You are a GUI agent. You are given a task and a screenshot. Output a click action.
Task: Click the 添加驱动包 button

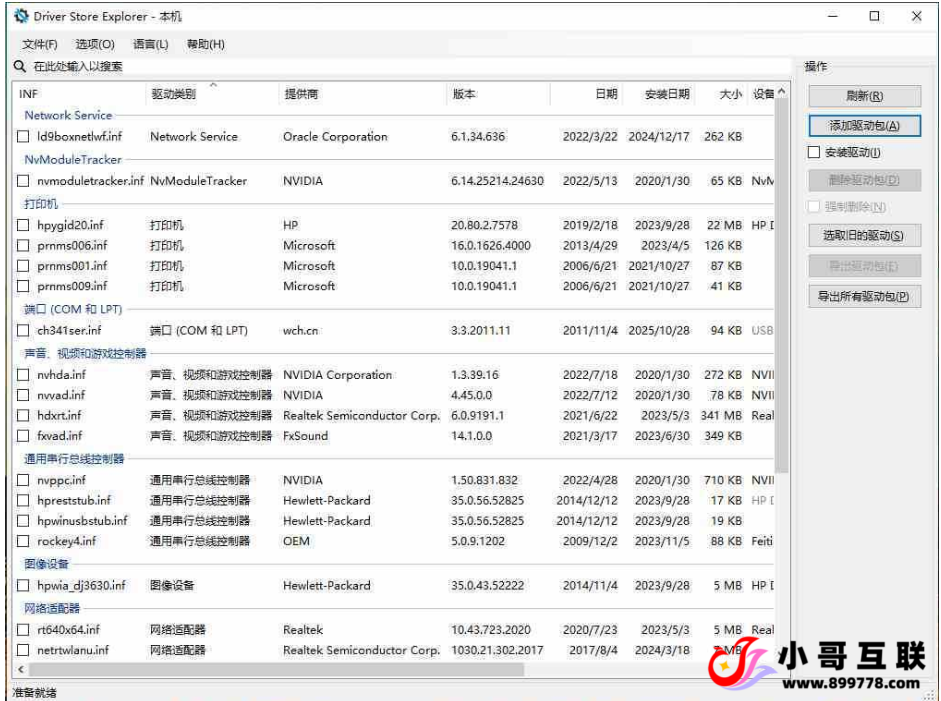tap(864, 125)
